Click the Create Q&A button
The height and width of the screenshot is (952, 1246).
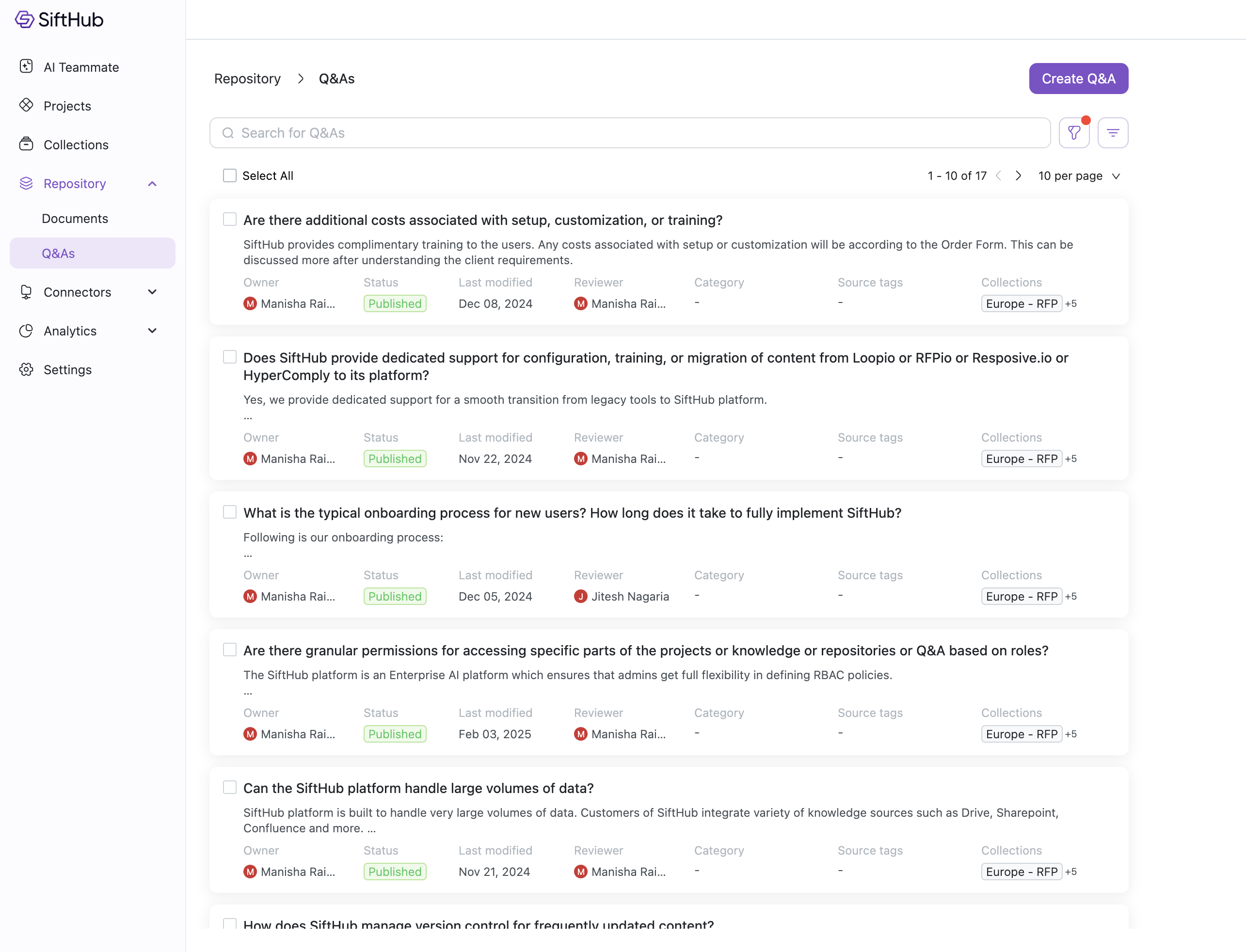pos(1078,78)
